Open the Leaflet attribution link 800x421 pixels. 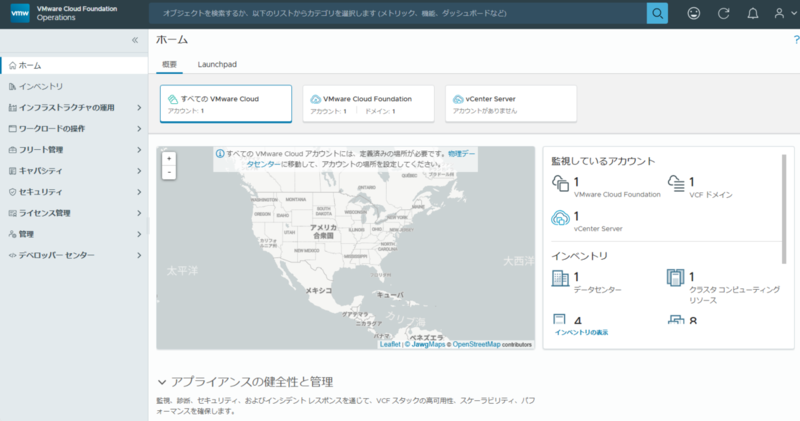pos(390,344)
